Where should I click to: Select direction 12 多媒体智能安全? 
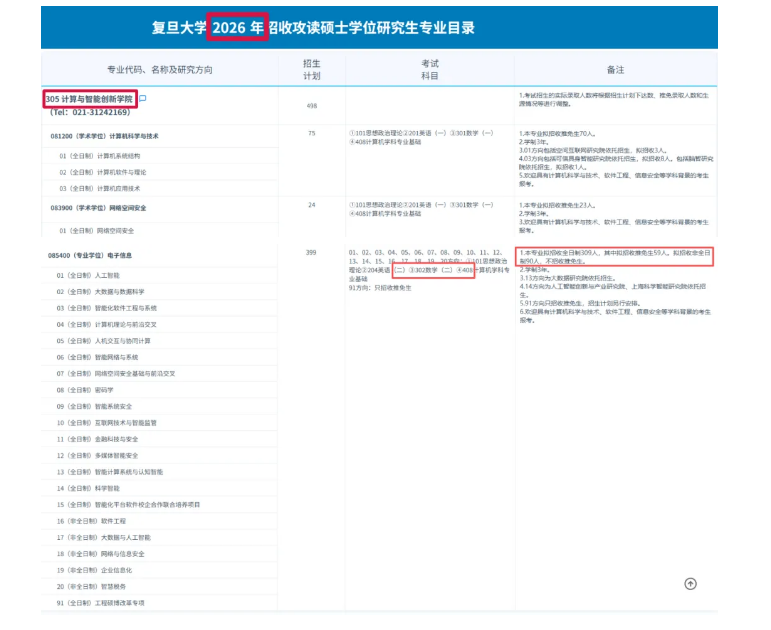point(97,456)
